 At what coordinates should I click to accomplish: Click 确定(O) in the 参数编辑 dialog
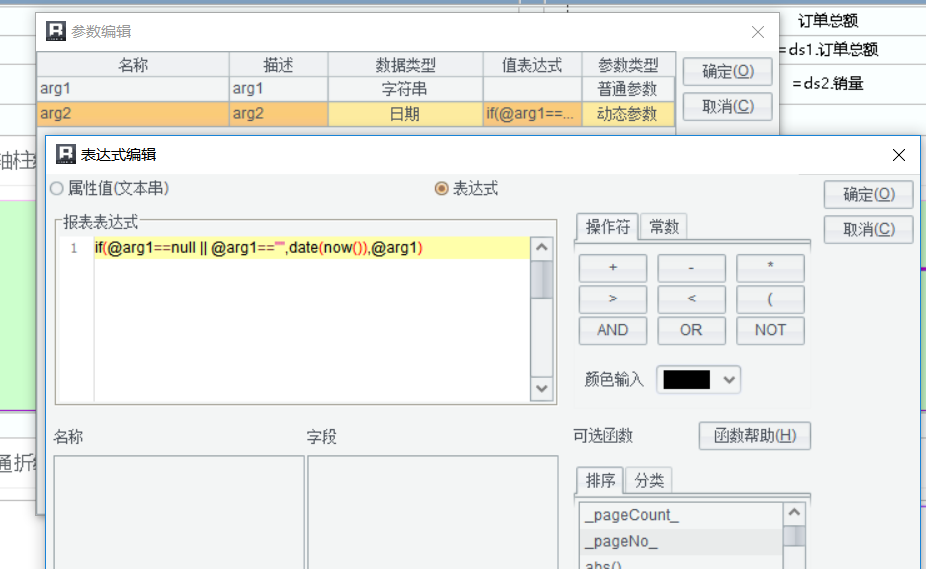click(728, 71)
